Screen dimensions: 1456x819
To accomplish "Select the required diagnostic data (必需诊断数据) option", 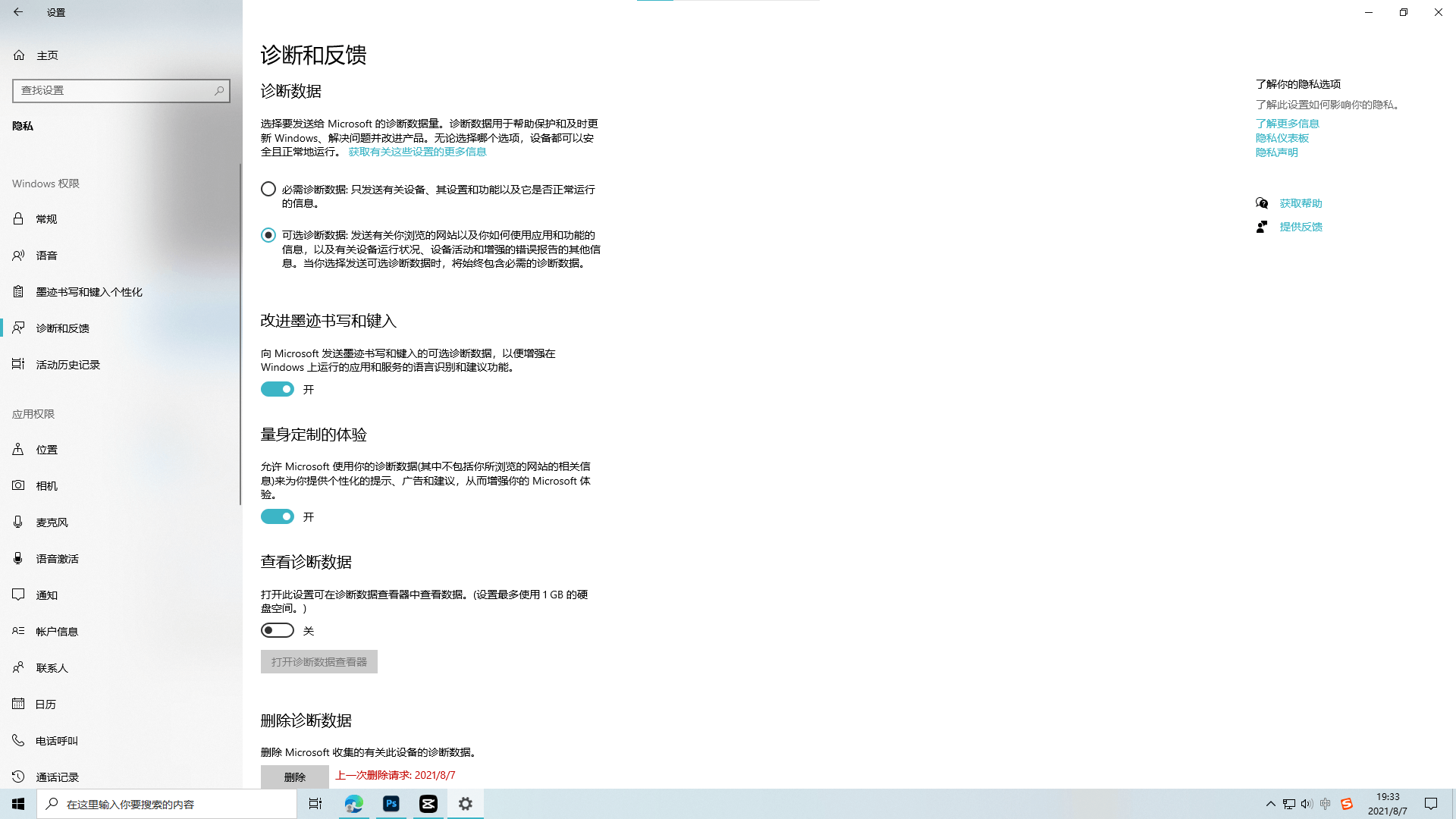I will pyautogui.click(x=268, y=189).
